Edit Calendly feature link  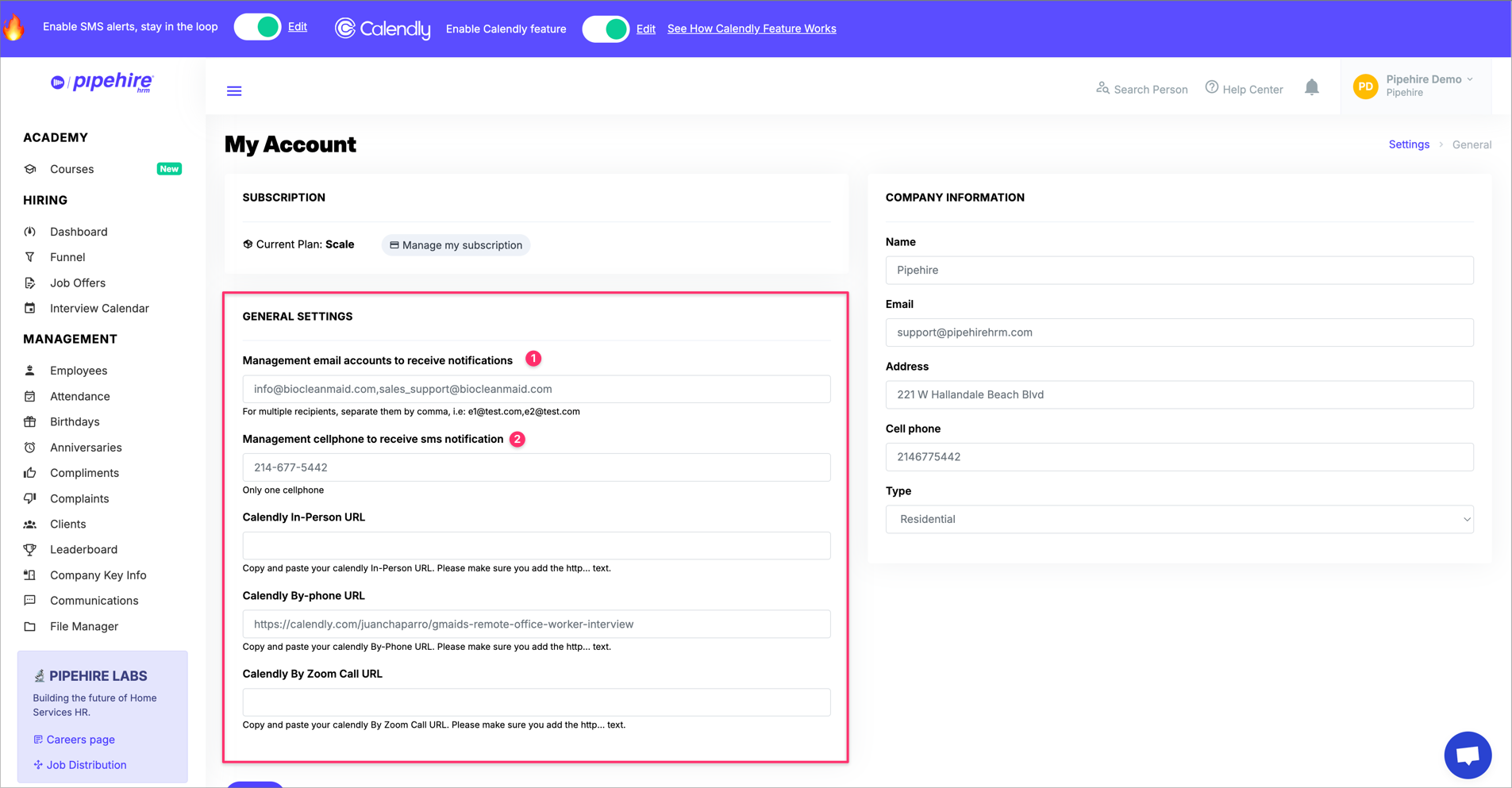click(646, 29)
